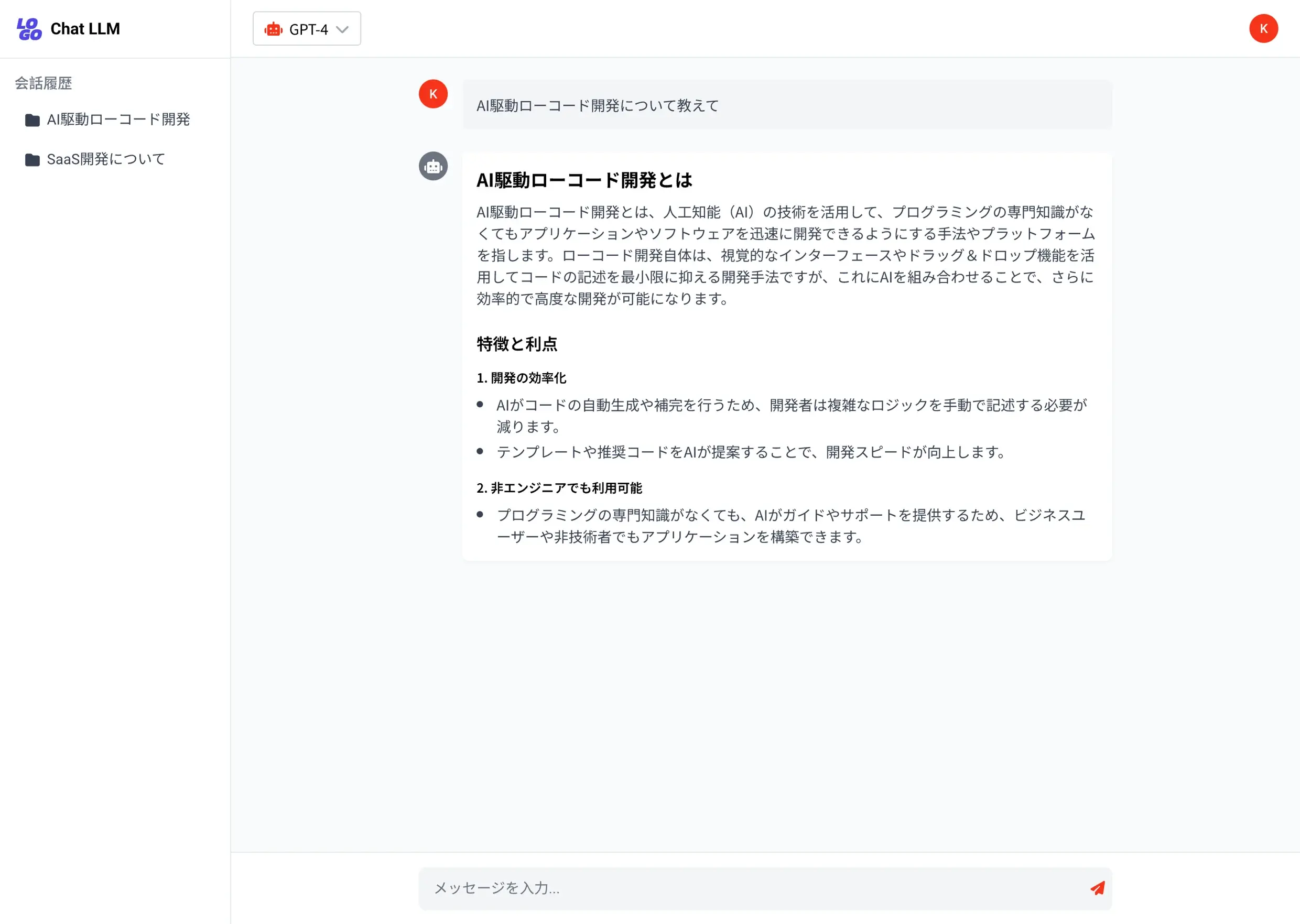Screen dimensions: 1300x924
Task: Switch to the SaaS開発について conversation
Action: (x=105, y=160)
